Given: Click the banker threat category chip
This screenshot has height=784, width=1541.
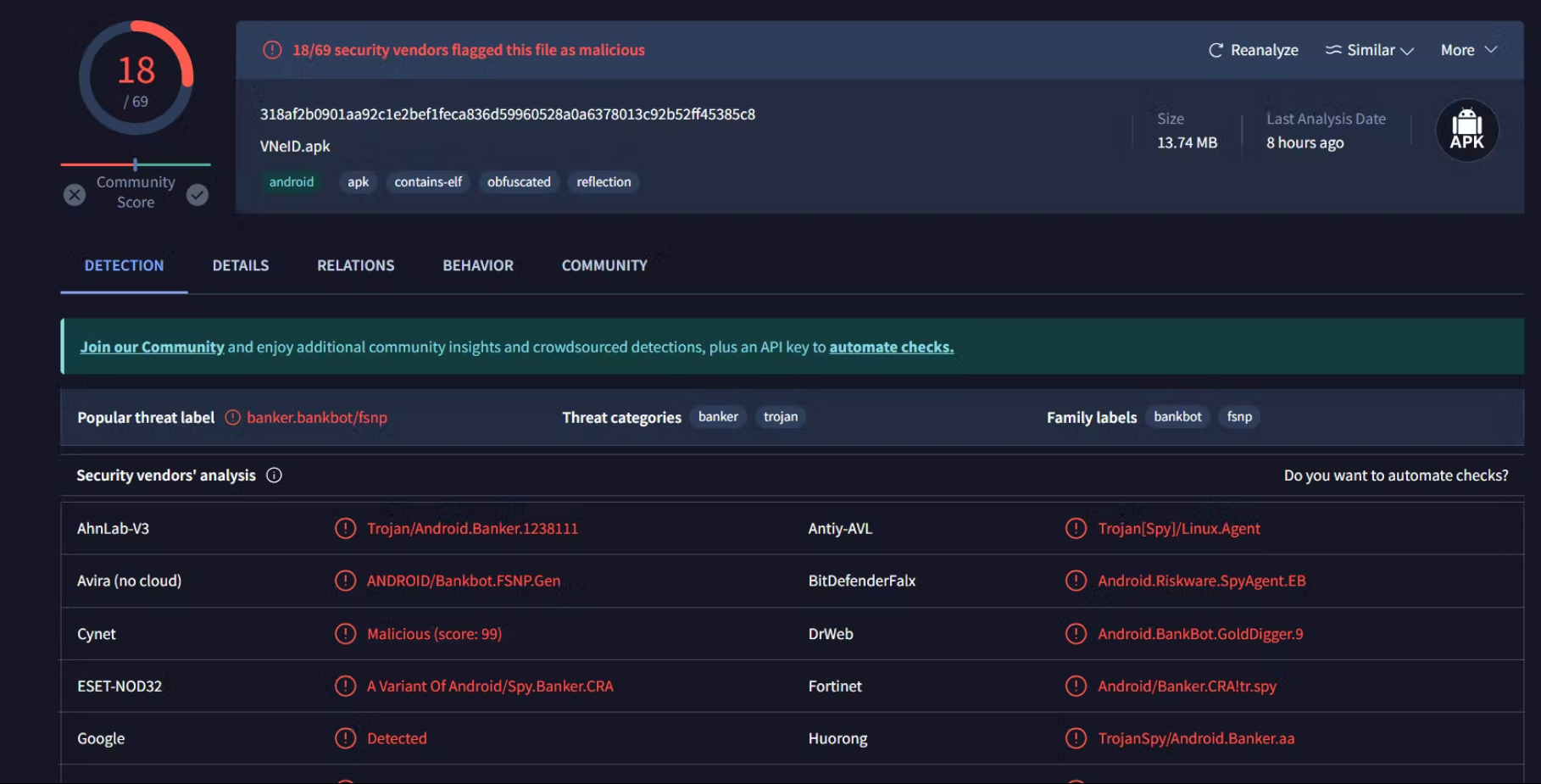Looking at the screenshot, I should coord(718,417).
